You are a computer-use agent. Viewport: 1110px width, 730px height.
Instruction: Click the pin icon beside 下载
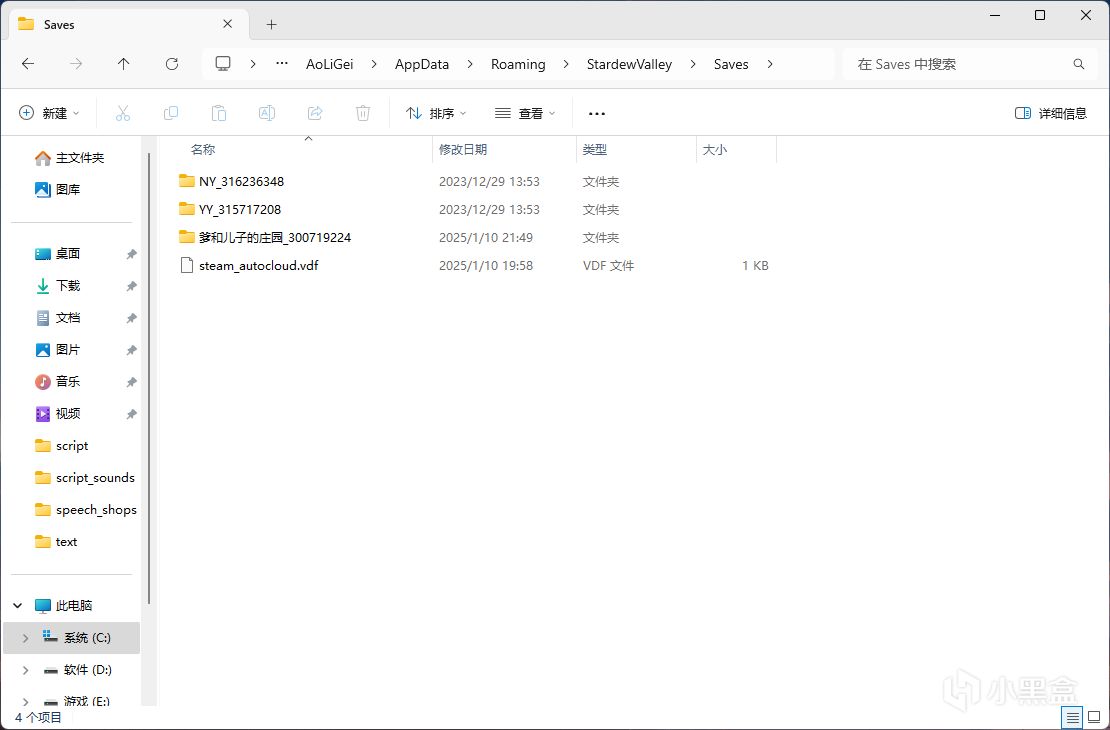click(x=131, y=286)
